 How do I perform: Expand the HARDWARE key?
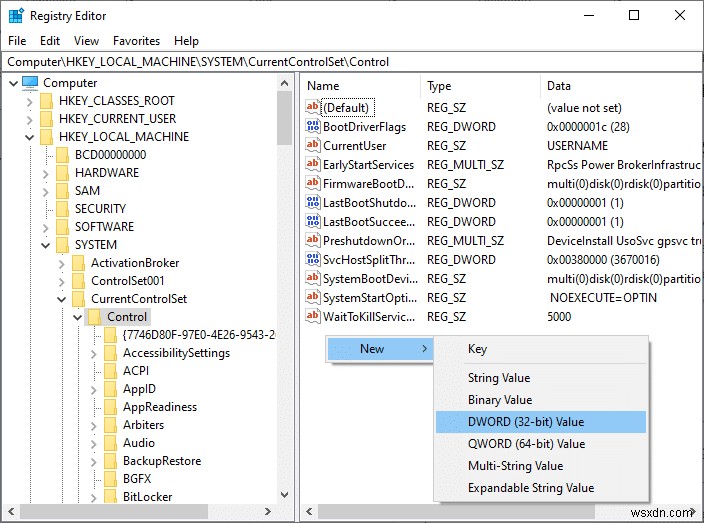pyautogui.click(x=46, y=173)
